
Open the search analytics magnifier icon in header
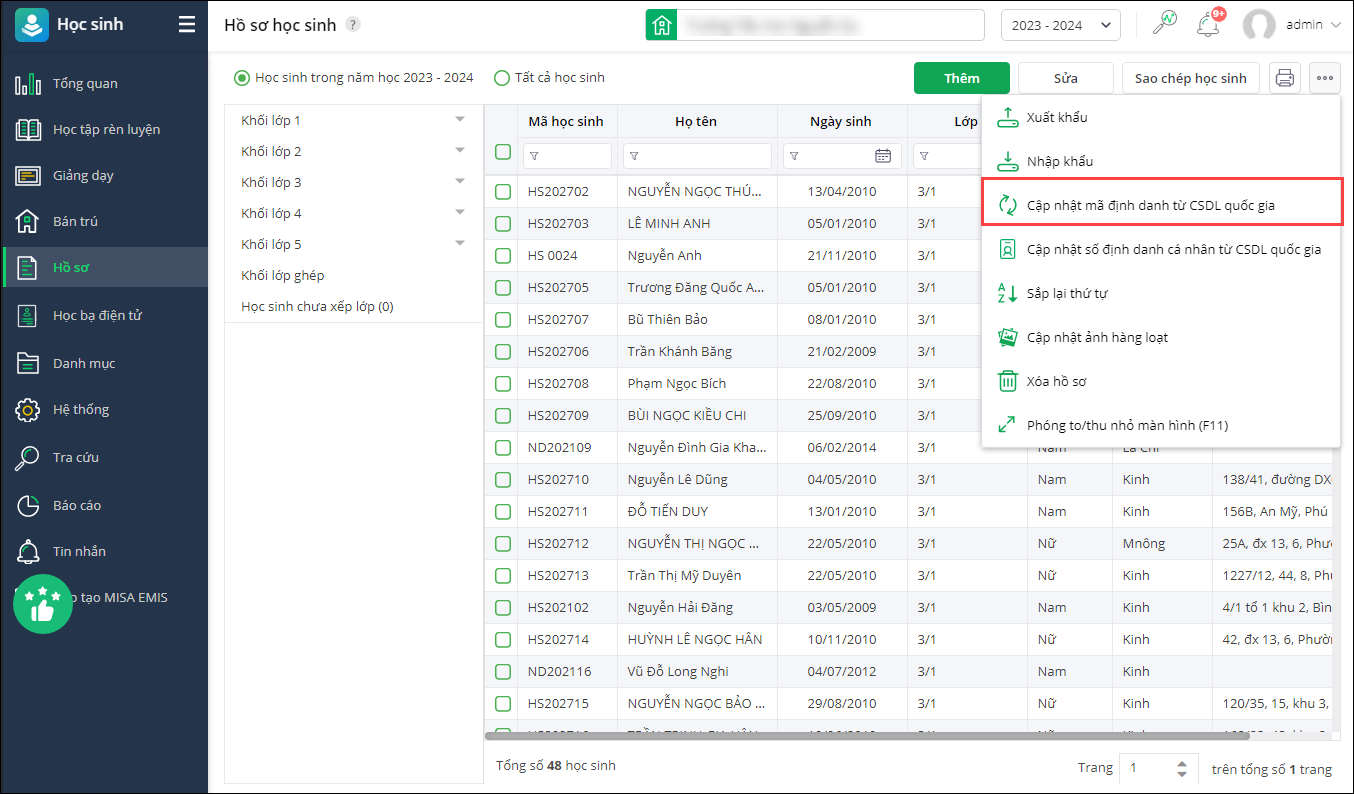tap(1165, 24)
